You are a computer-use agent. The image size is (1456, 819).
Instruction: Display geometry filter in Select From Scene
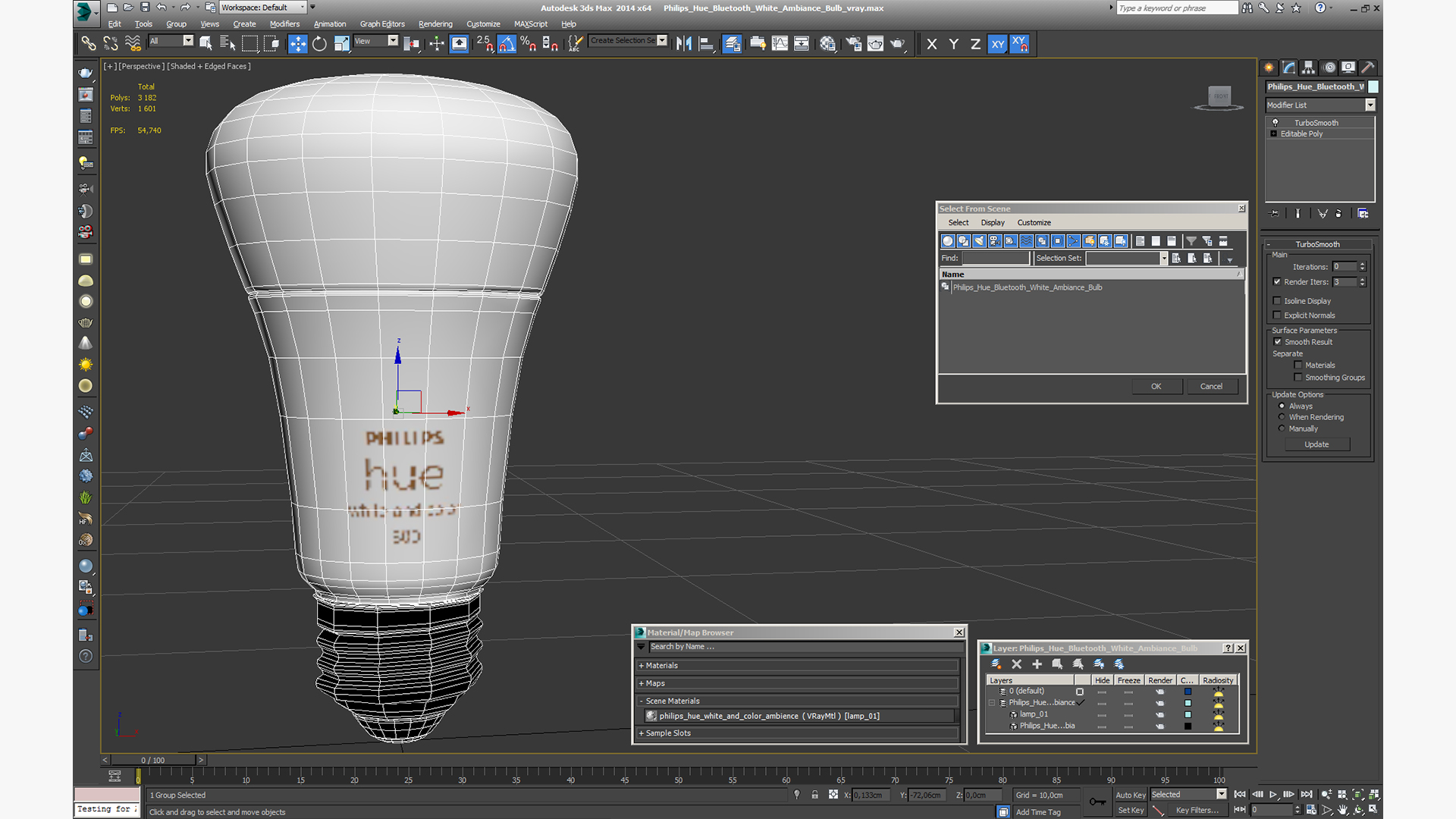[947, 241]
